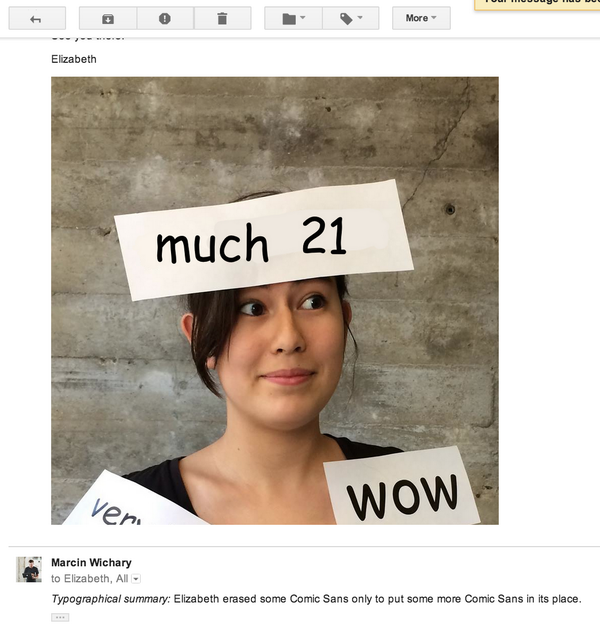Show recipient details arrow next to 'to Elizabeth, All'
This screenshot has height=627, width=600.
click(136, 579)
